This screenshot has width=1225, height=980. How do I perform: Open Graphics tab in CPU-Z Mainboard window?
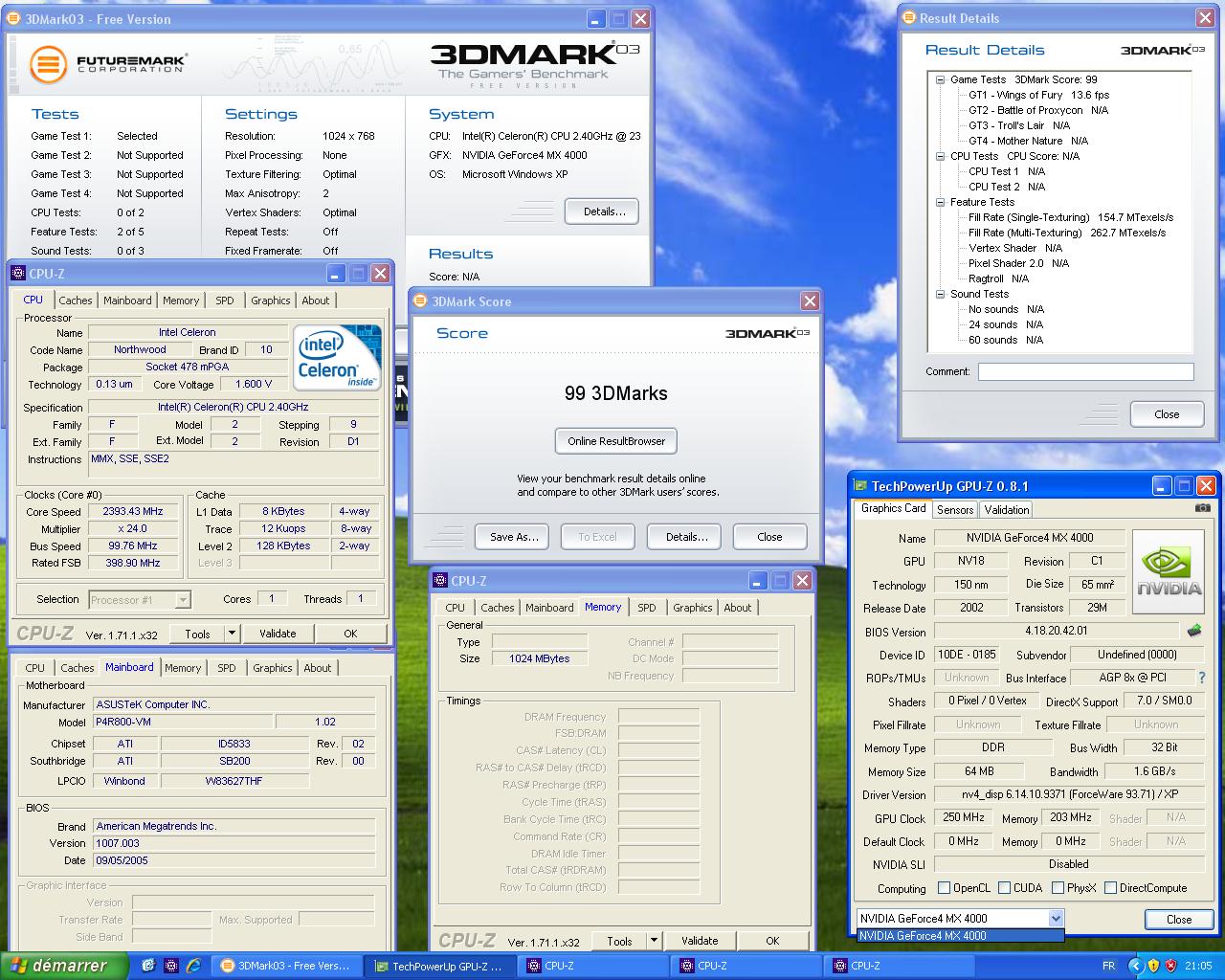[273, 668]
